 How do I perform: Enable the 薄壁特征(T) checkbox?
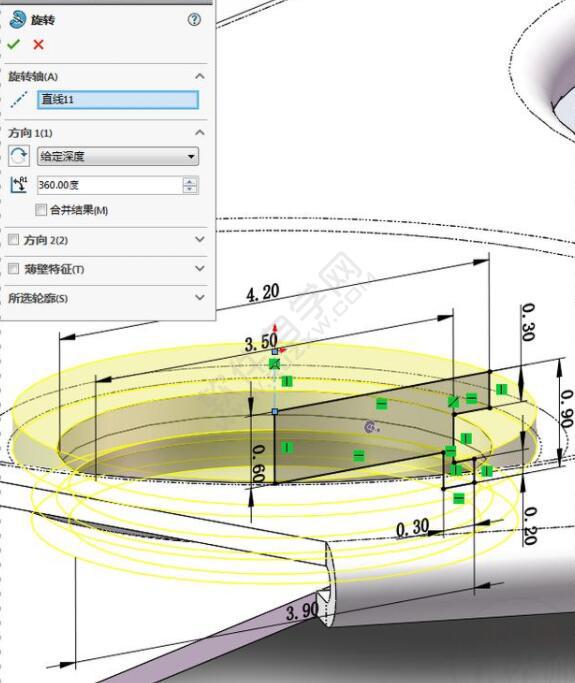pos(14,269)
